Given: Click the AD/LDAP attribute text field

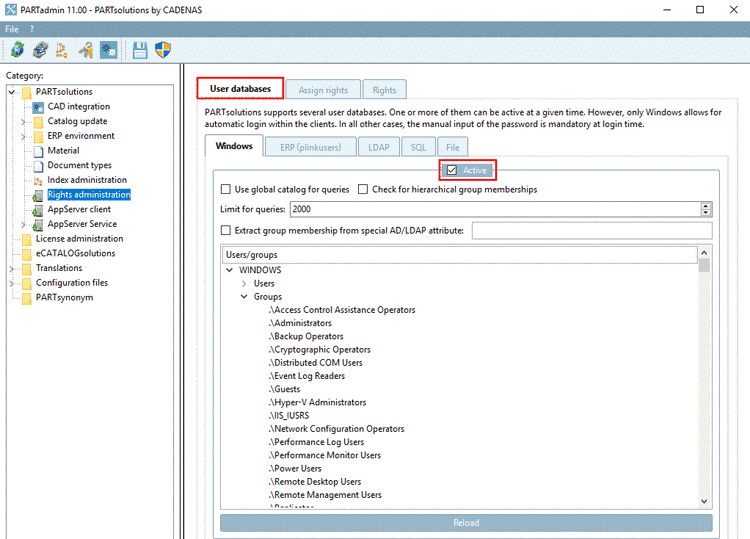Looking at the screenshot, I should [x=592, y=231].
